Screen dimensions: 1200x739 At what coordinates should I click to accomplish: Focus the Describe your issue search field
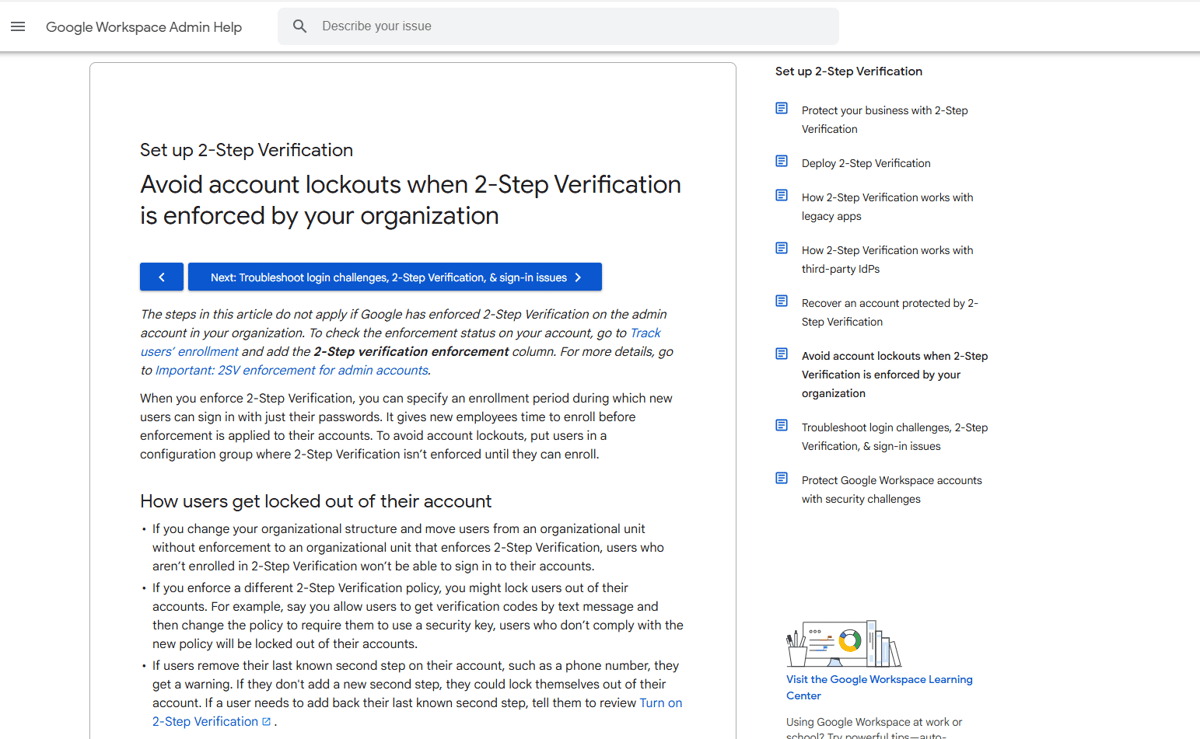(x=558, y=27)
